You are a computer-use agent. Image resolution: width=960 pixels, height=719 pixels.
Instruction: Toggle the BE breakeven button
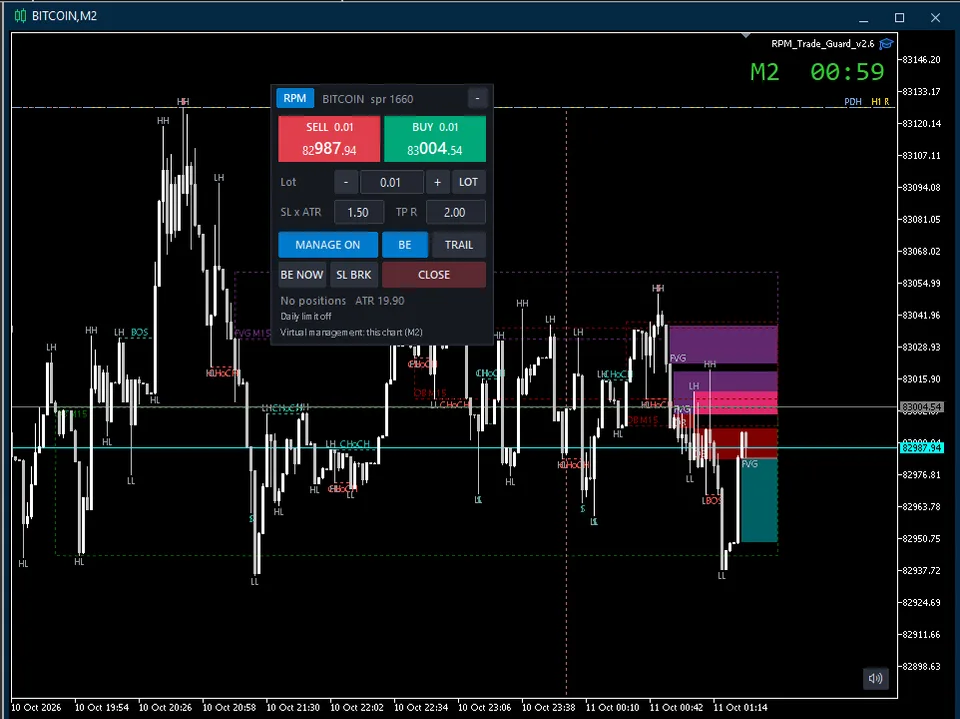click(405, 244)
